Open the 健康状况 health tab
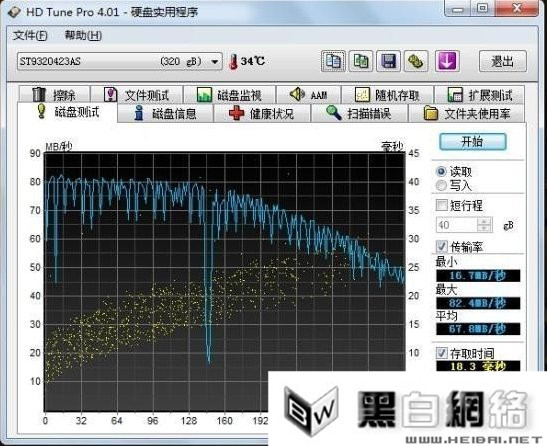This screenshot has width=547, height=446. (x=262, y=113)
